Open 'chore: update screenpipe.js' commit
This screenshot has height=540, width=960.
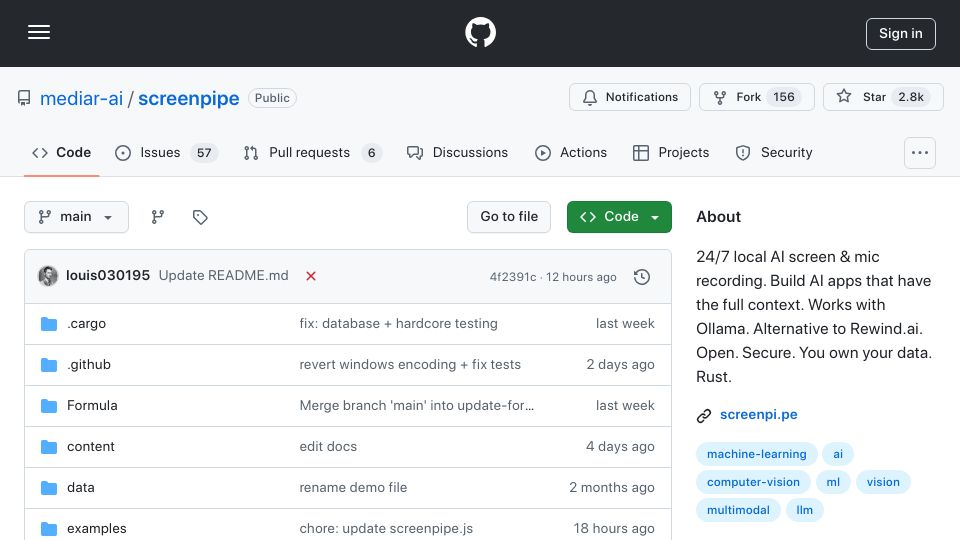(386, 528)
